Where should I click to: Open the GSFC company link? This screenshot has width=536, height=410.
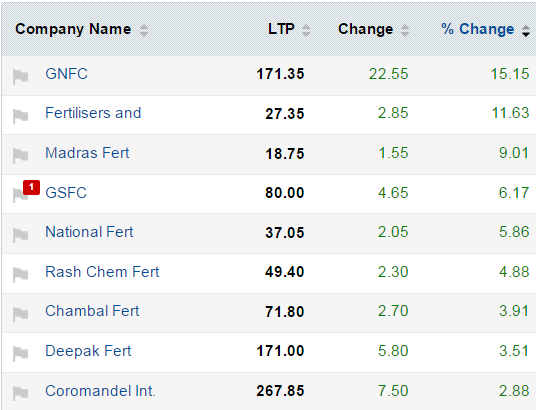pos(66,193)
